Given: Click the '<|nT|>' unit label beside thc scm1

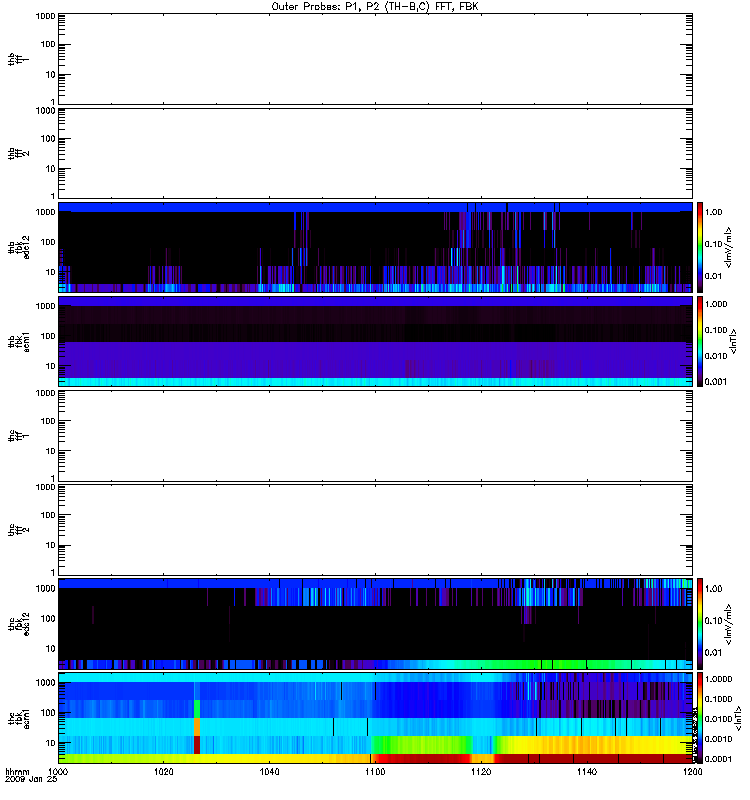Looking at the screenshot, I should pyautogui.click(x=737, y=719).
